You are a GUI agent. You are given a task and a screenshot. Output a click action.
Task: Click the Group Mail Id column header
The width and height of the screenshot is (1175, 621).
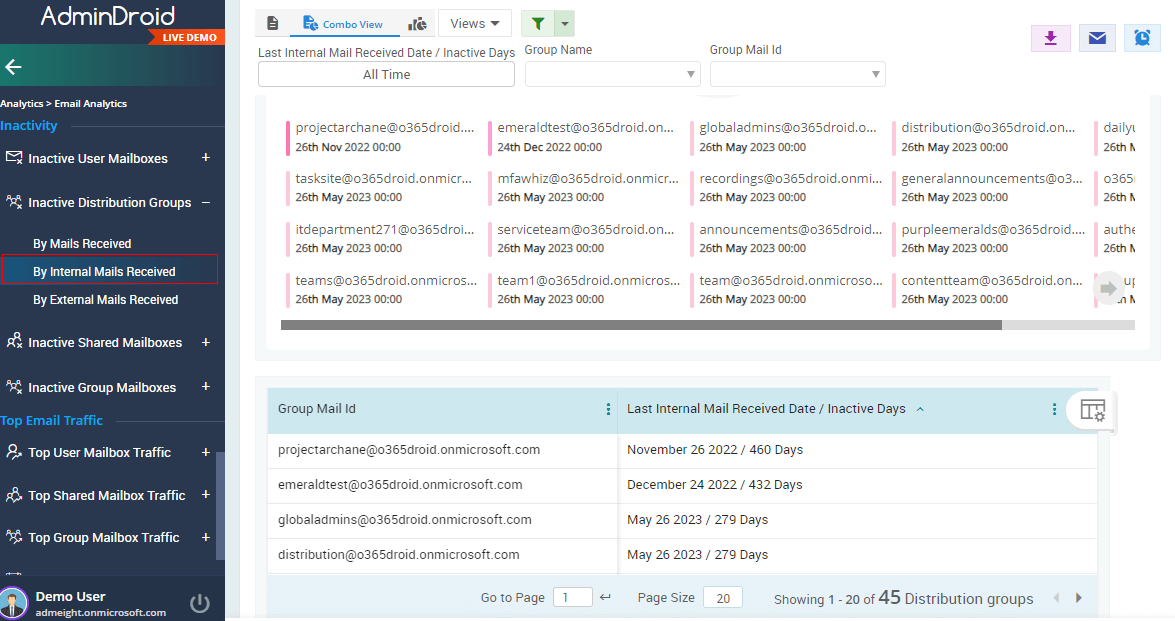coord(317,409)
